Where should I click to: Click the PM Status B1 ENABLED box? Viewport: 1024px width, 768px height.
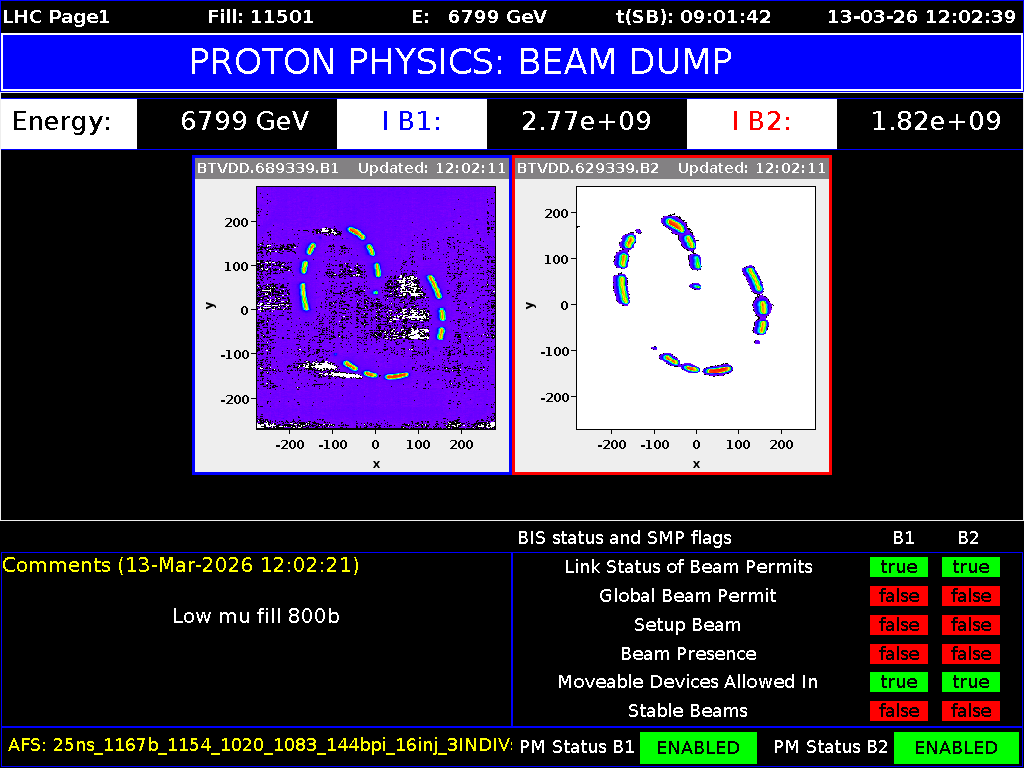point(698,747)
